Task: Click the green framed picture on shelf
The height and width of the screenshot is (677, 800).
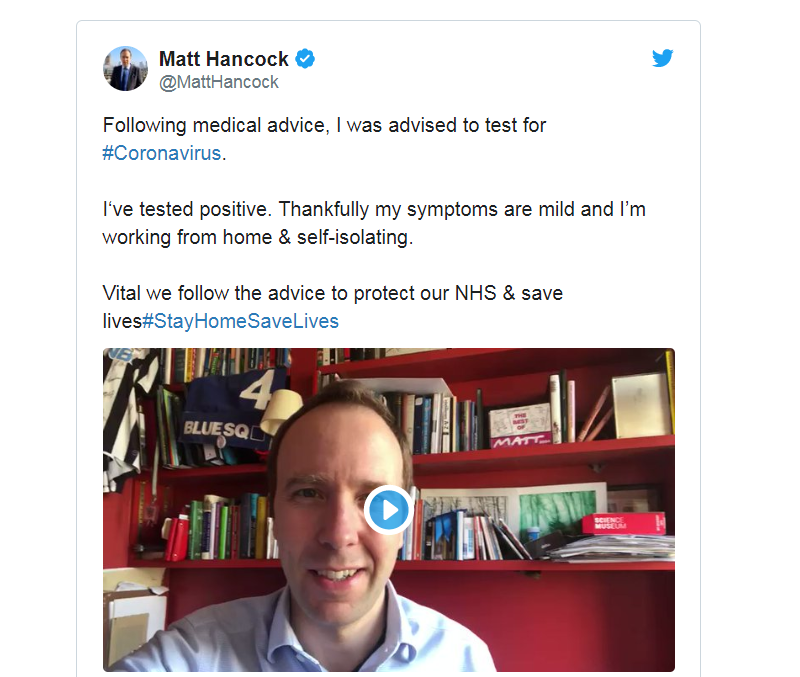Action: [x=557, y=510]
